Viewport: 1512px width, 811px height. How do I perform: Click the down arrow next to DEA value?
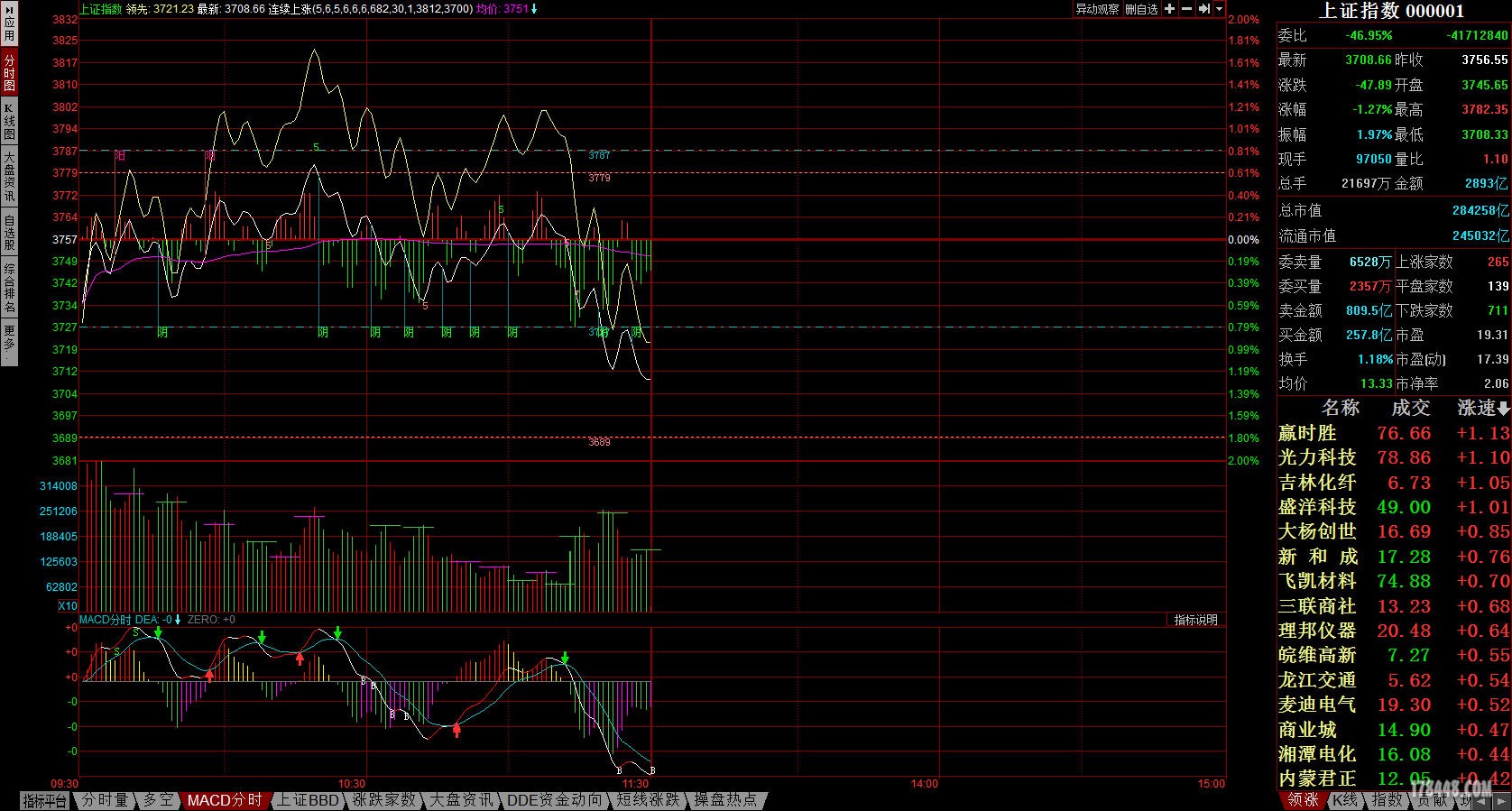coord(178,620)
